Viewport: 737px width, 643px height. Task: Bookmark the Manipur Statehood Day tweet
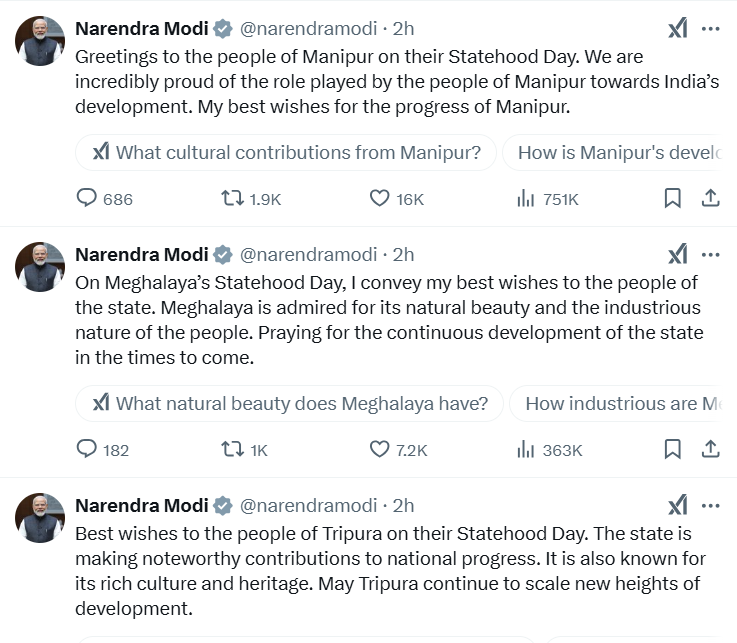pos(673,199)
